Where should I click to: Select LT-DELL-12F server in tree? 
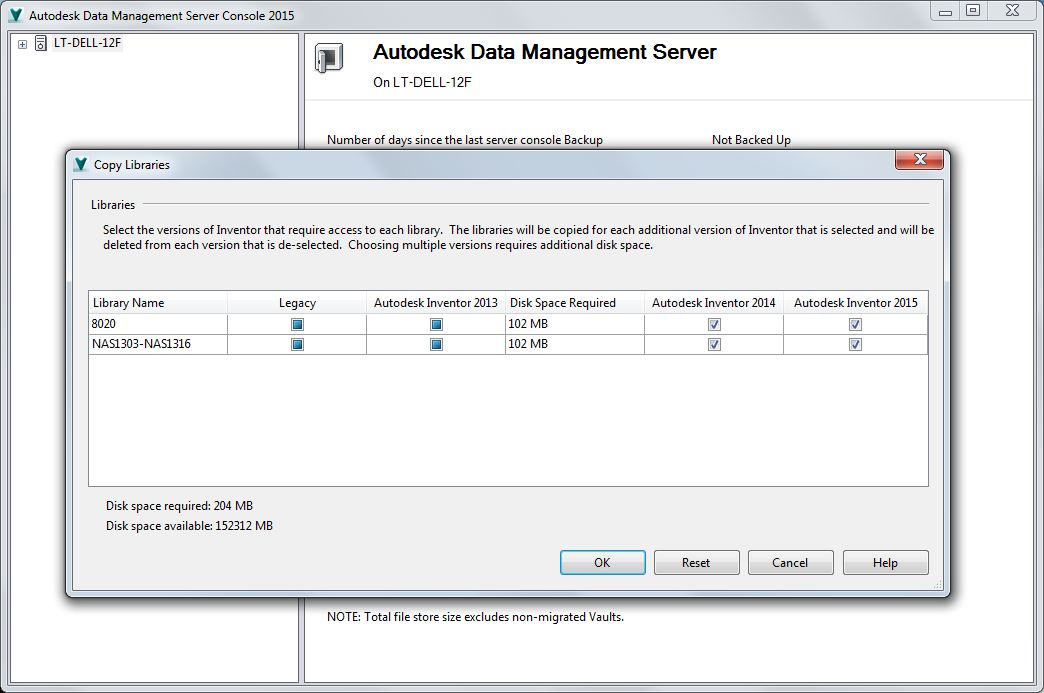pyautogui.click(x=87, y=43)
